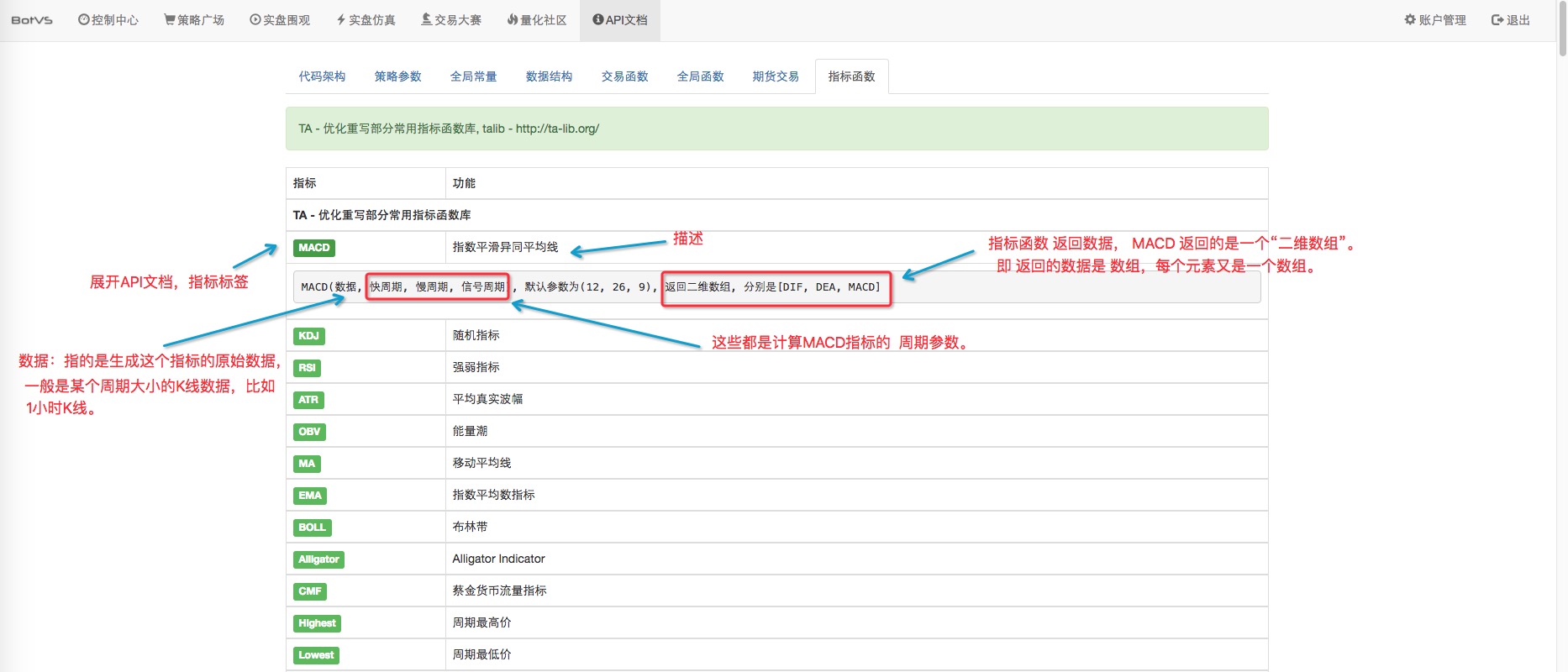Screen dimensions: 1568x672
Task: Click the 指数平滑异同平均线 description
Action: point(505,247)
